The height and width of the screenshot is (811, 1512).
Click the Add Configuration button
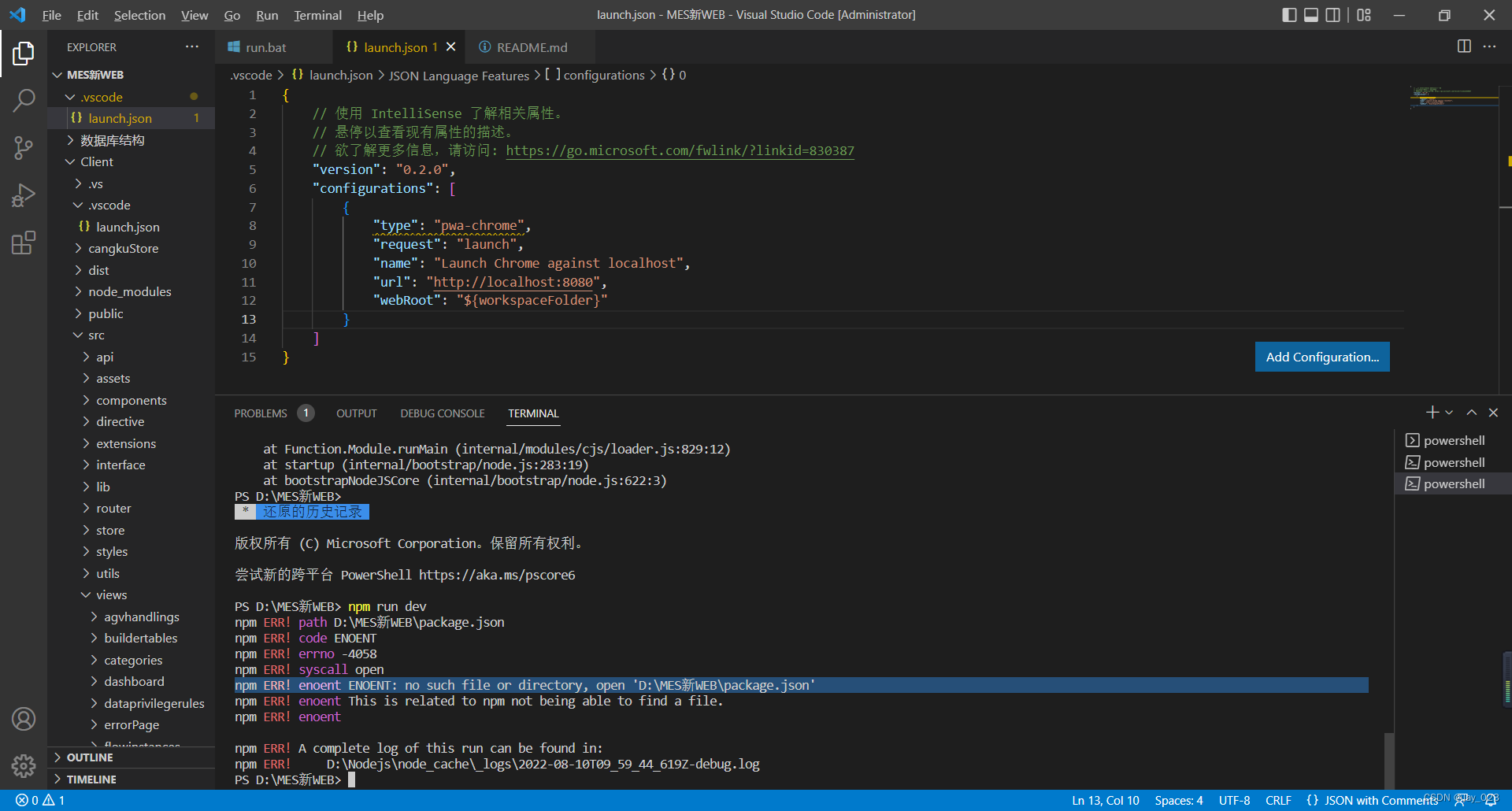[x=1322, y=357]
